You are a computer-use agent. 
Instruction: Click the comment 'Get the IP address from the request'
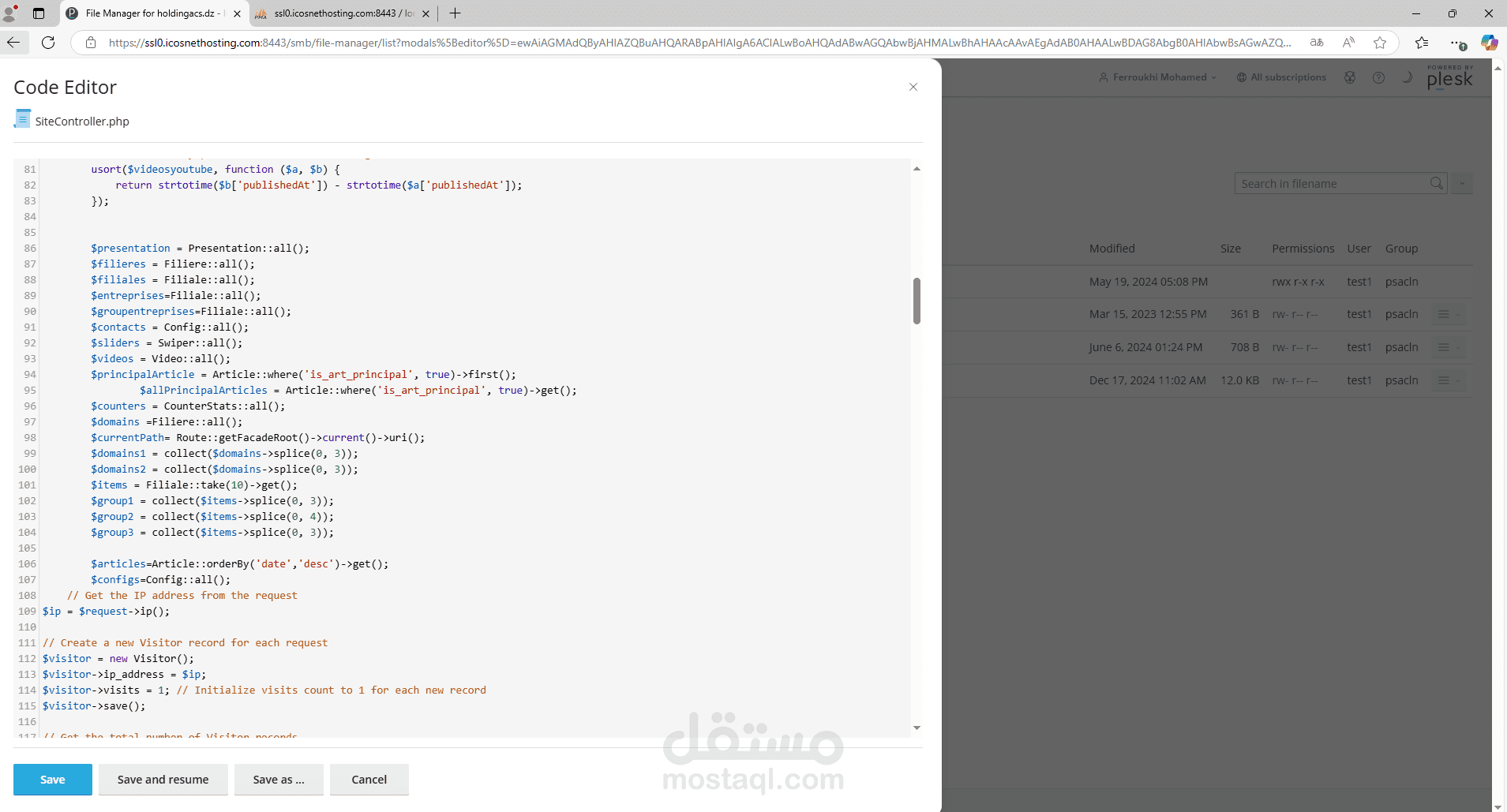point(182,596)
